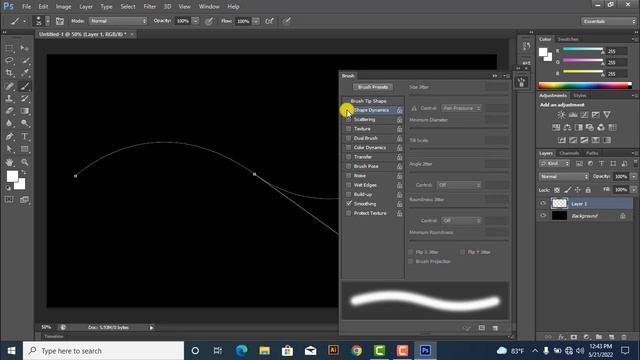
Task: Click the Windows search box
Action: [x=103, y=351]
